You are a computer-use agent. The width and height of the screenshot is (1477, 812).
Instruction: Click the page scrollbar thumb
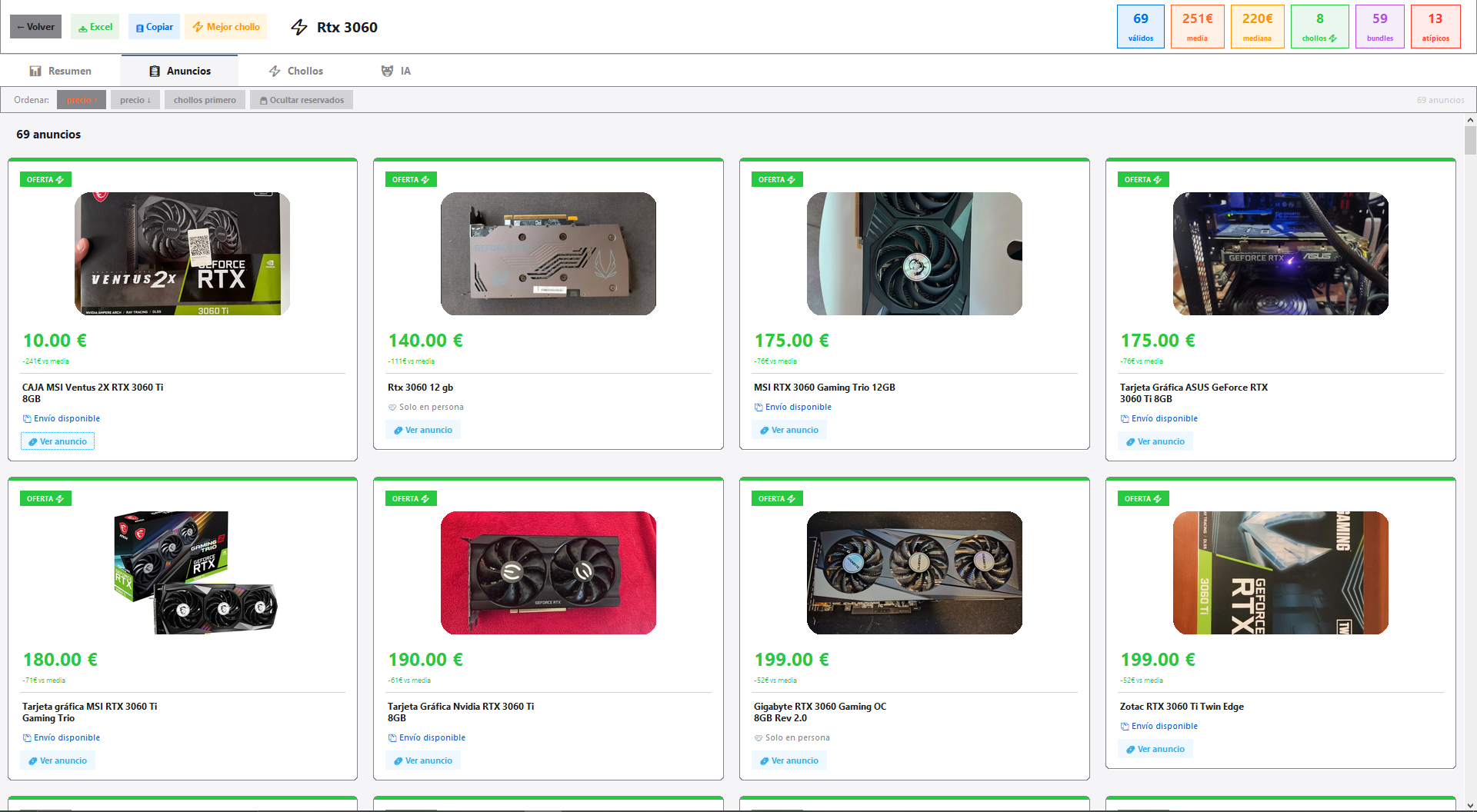[x=1470, y=141]
